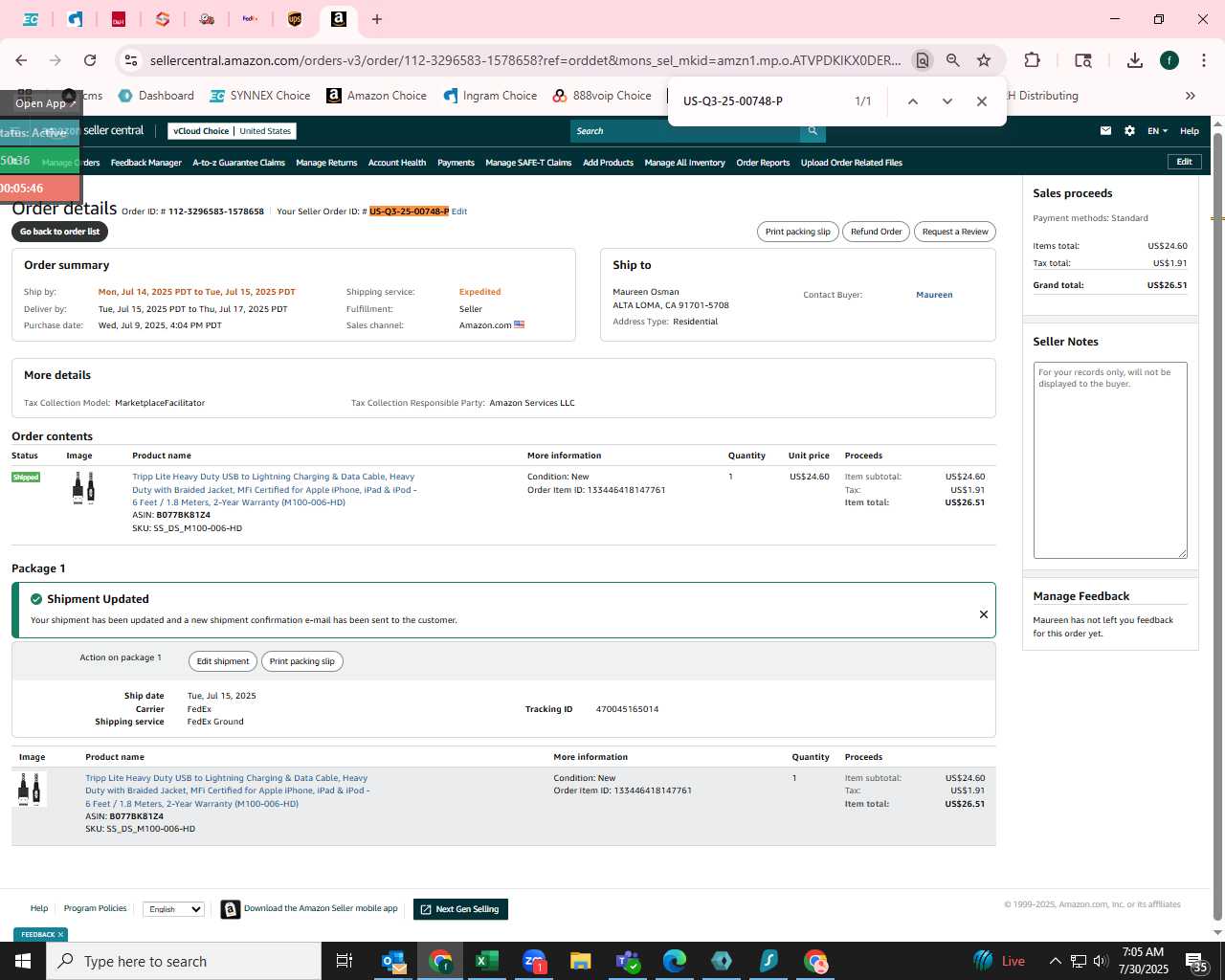Viewport: 1225px width, 980px height.
Task: Type here to search taskbar box
Action: (184, 961)
